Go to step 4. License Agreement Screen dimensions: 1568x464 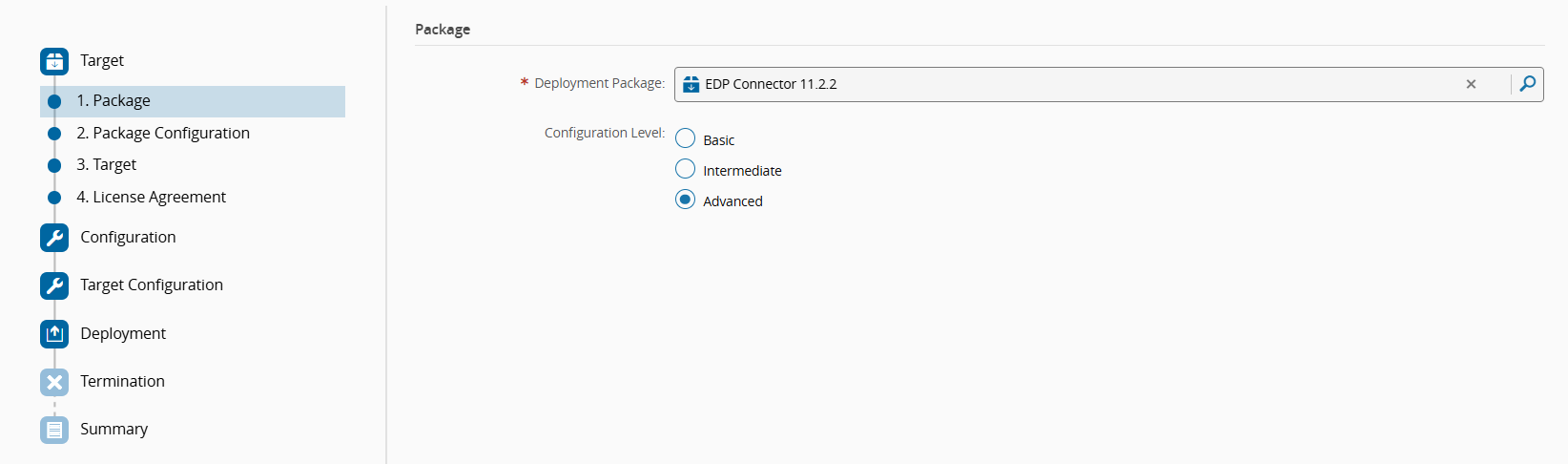click(x=152, y=198)
